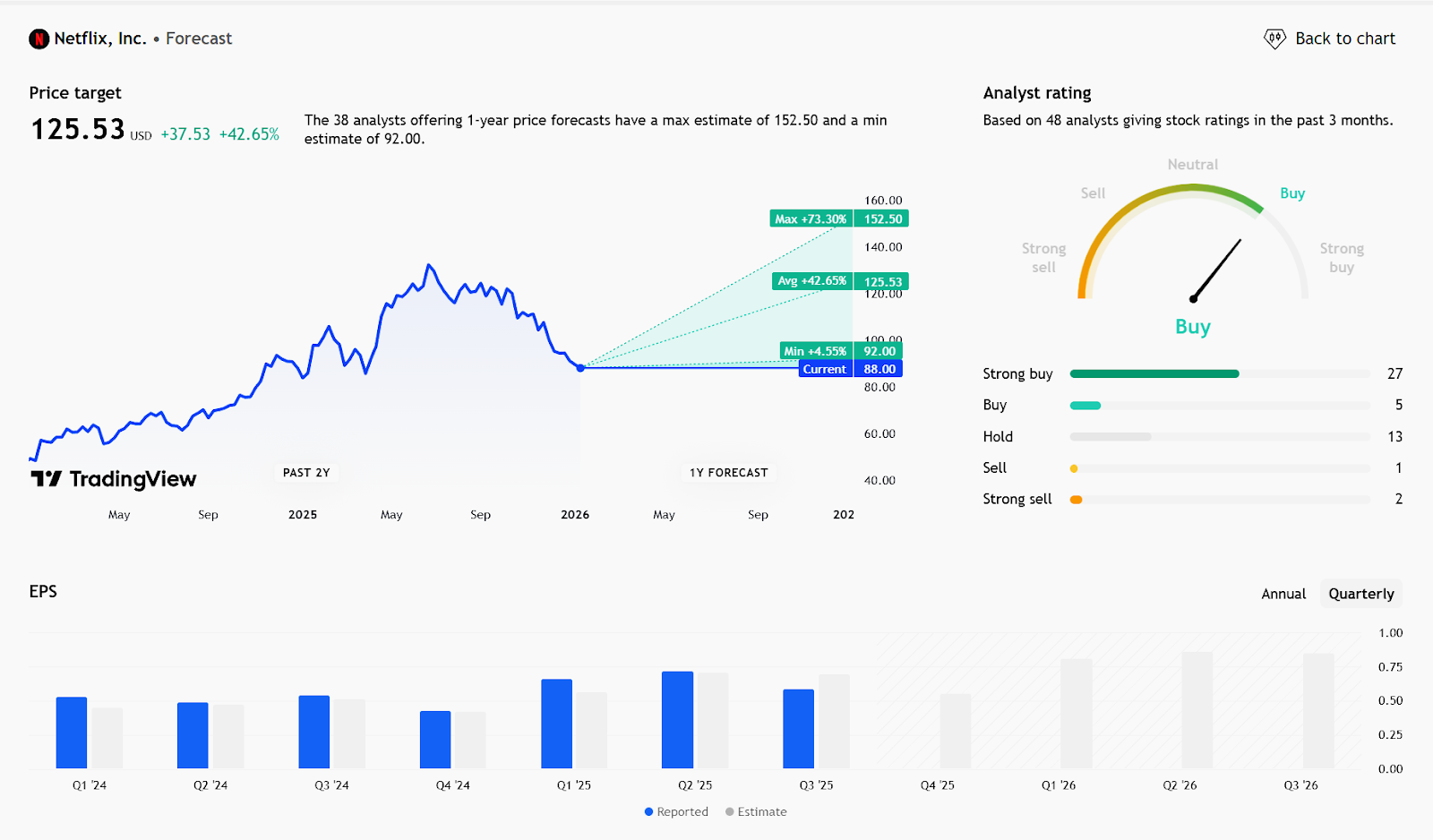This screenshot has width=1433, height=840.
Task: Click the Avg +42.65% forecast label
Action: click(811, 281)
